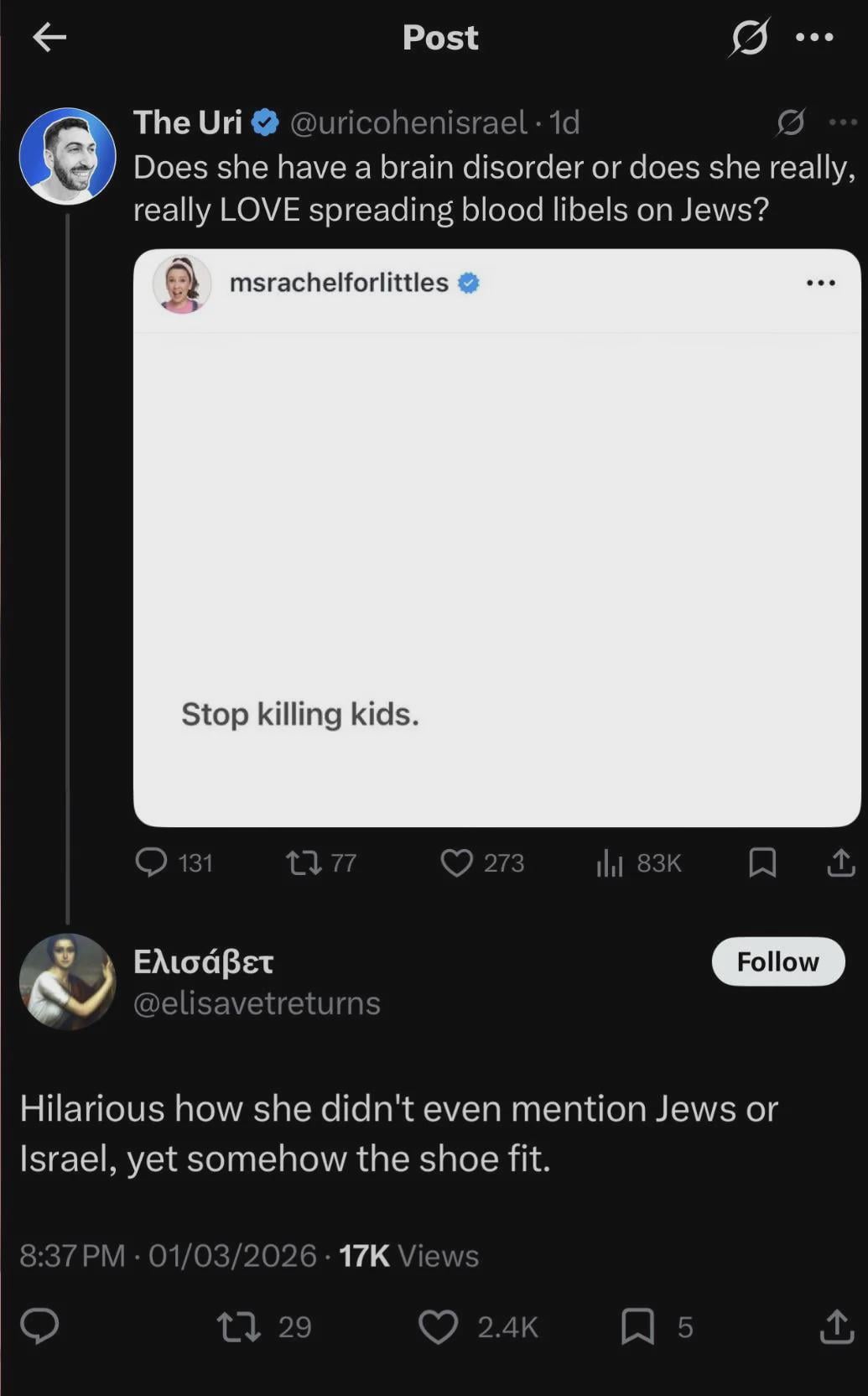Screen dimensions: 868x1396
Task: Tap the Grok icon in the header
Action: pos(749,38)
